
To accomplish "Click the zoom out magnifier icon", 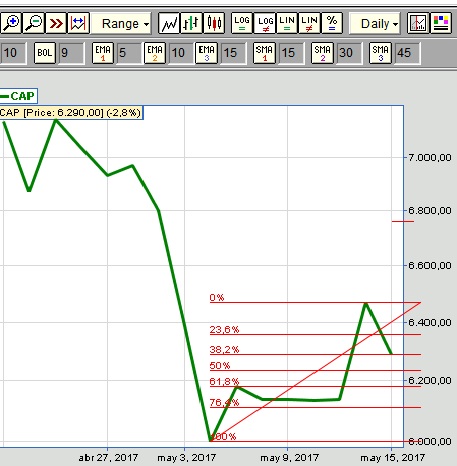I will [x=33, y=23].
